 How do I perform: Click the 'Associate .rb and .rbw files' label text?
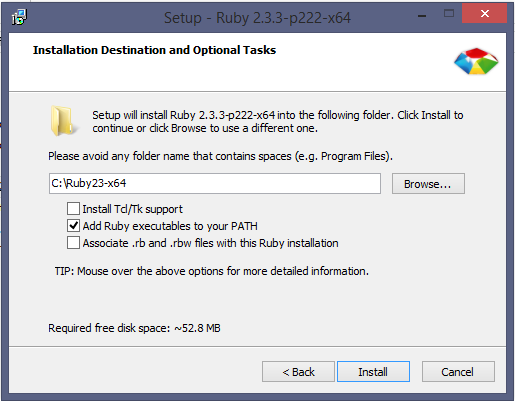tap(210, 243)
